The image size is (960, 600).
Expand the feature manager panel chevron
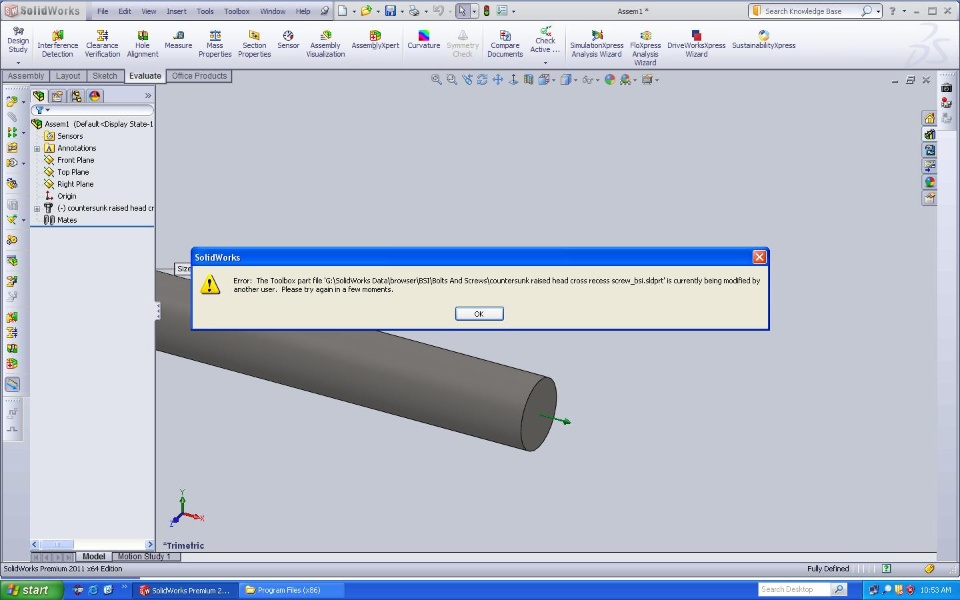tap(148, 96)
